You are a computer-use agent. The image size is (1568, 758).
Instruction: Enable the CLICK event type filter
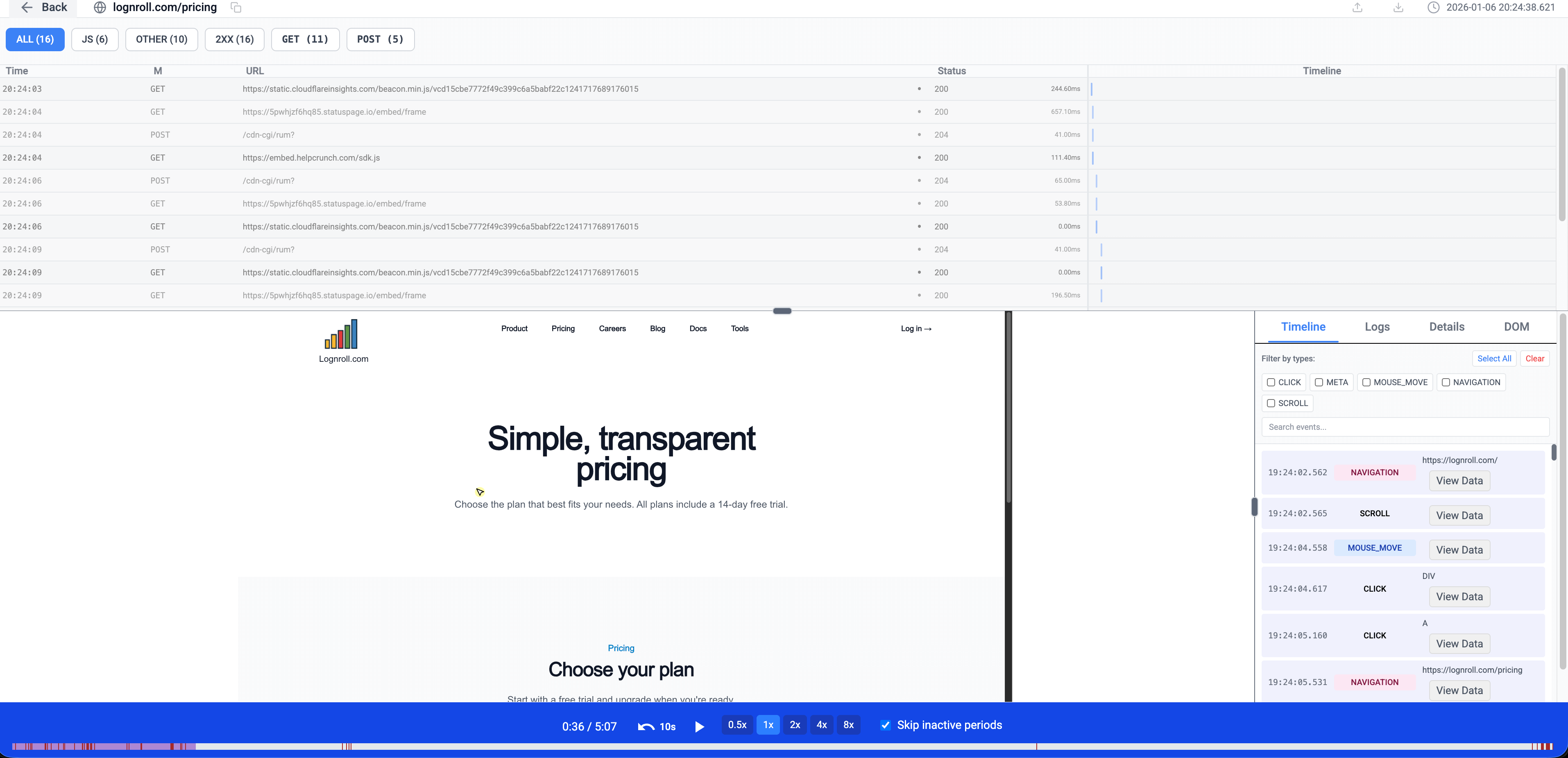[1271, 382]
